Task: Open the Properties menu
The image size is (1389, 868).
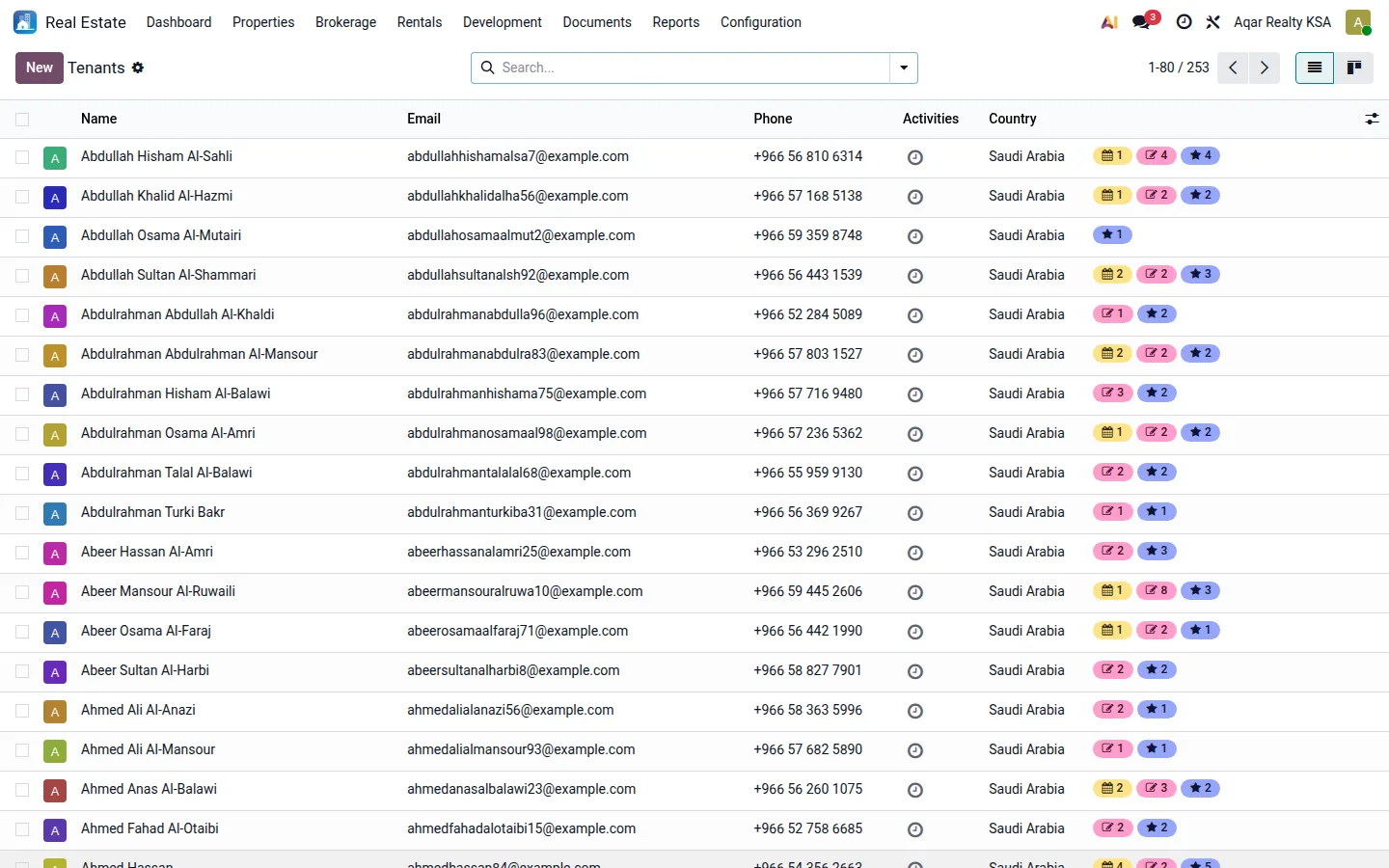Action: (263, 22)
